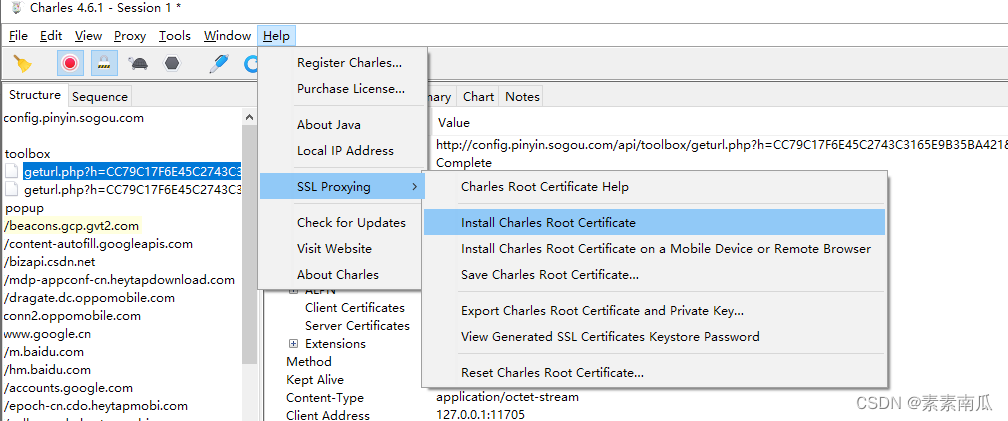
Task: Select /hm.baidu.com host
Action: click(x=47, y=370)
